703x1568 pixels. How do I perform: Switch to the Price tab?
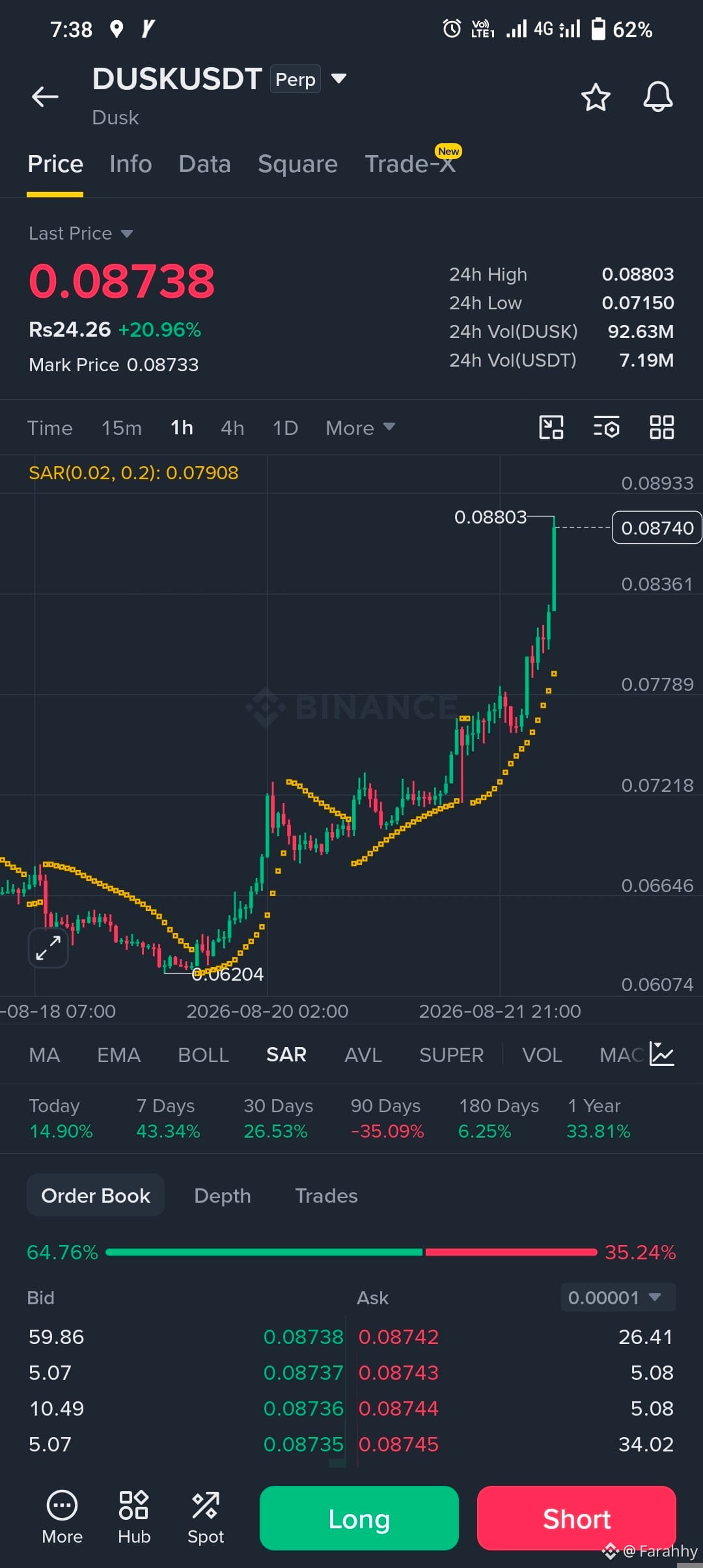55,164
